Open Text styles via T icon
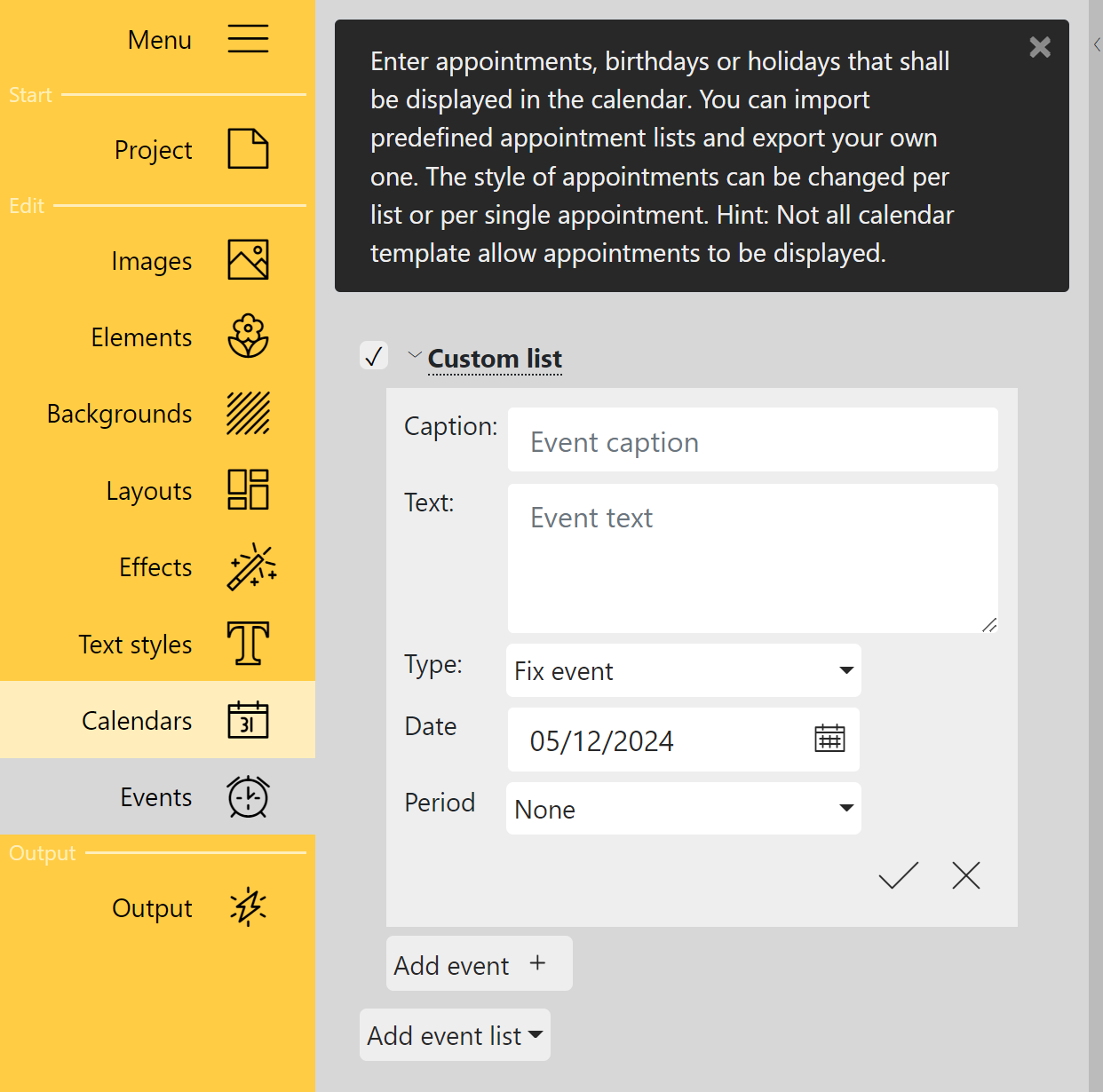The width and height of the screenshot is (1103, 1092). click(248, 644)
